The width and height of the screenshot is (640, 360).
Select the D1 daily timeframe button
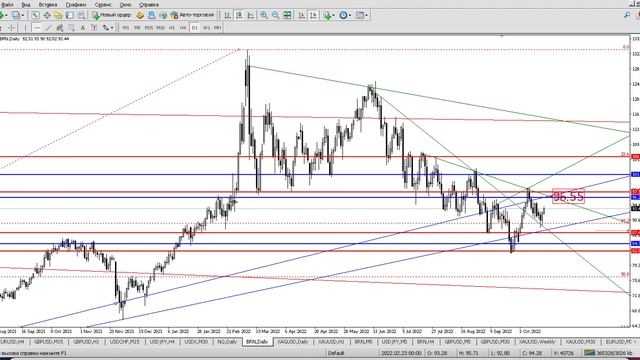pos(195,28)
